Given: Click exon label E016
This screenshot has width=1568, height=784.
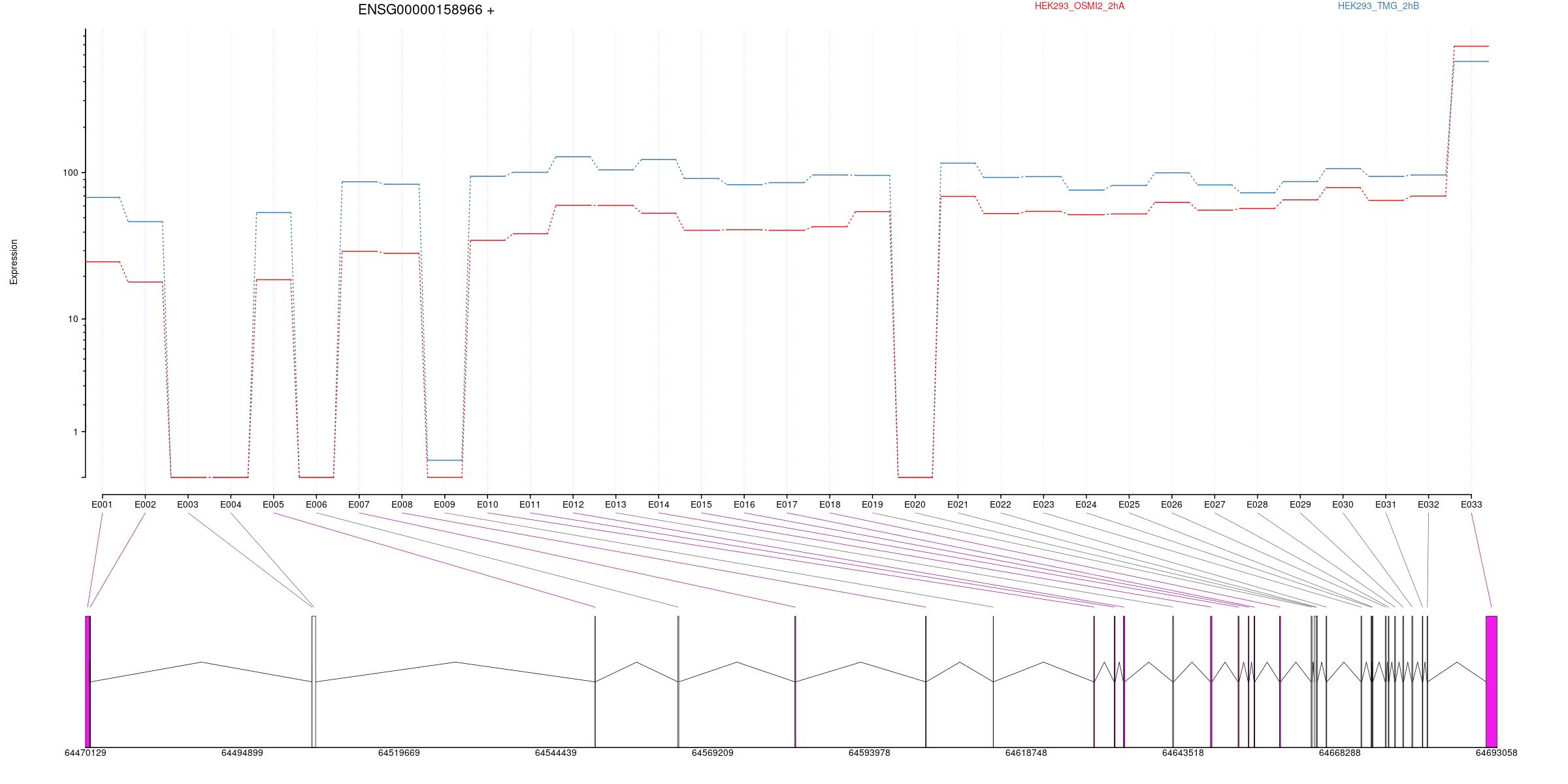Looking at the screenshot, I should click(x=744, y=504).
